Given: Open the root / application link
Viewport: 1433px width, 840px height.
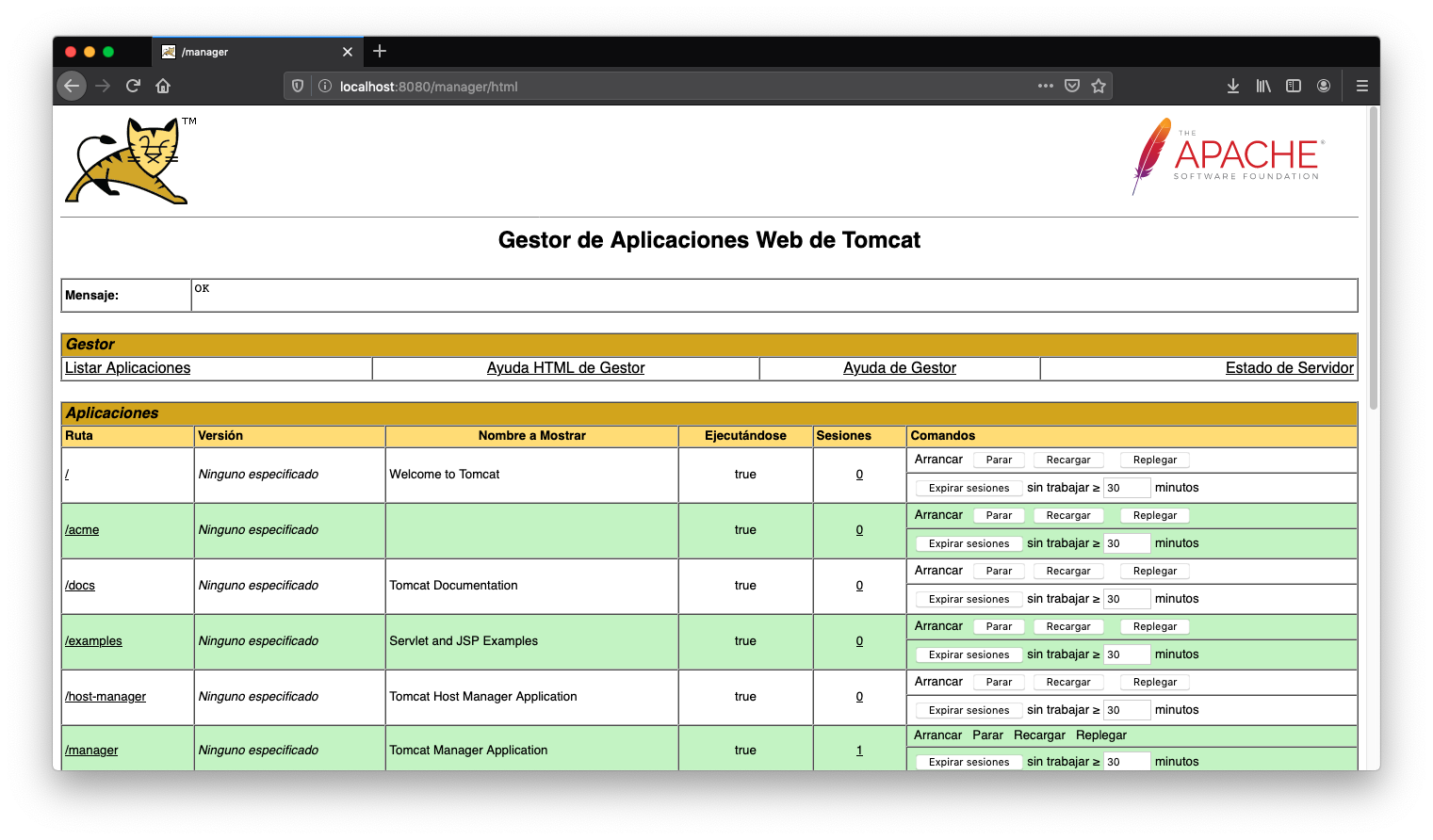Looking at the screenshot, I should coord(67,475).
